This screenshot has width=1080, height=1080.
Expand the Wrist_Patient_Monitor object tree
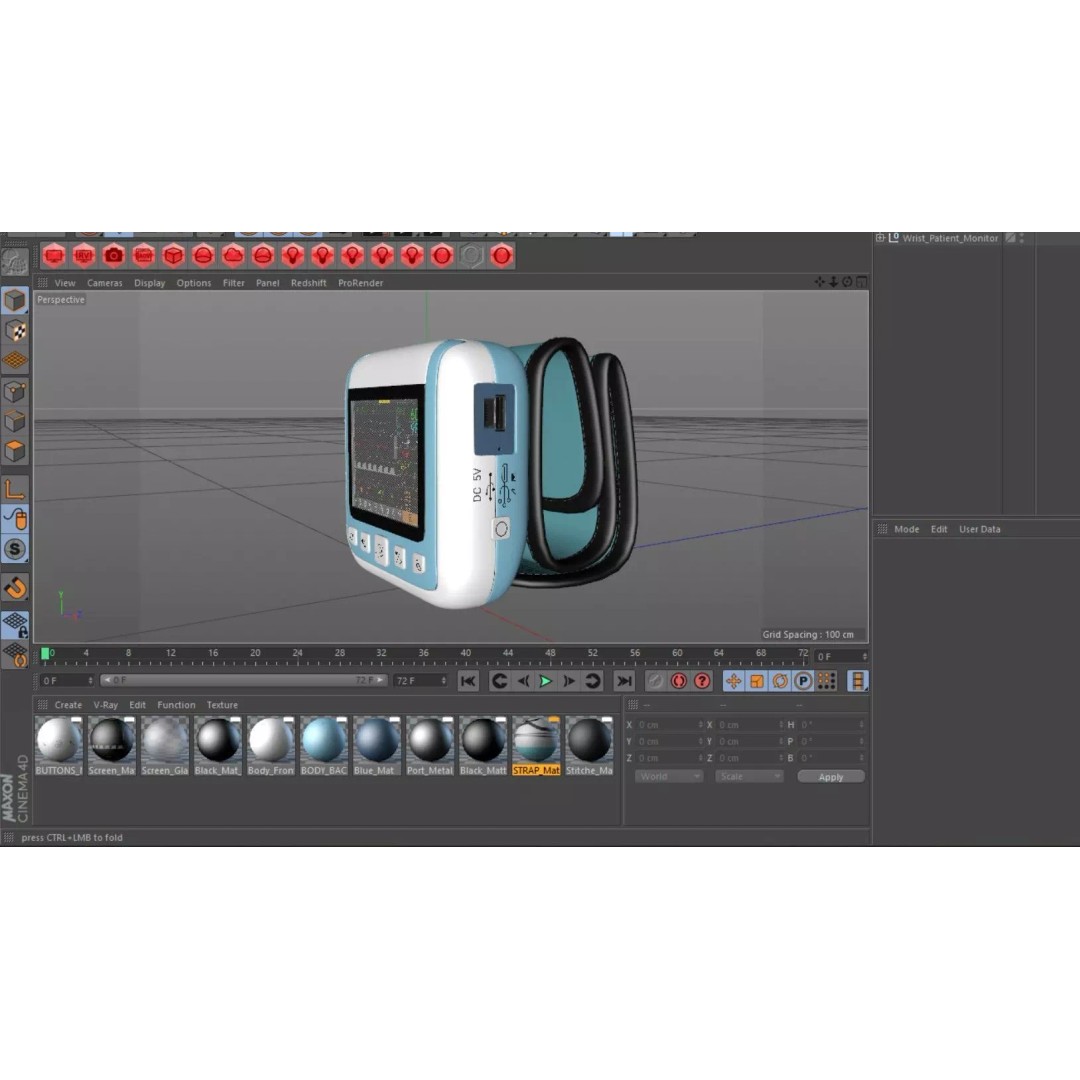[x=880, y=238]
